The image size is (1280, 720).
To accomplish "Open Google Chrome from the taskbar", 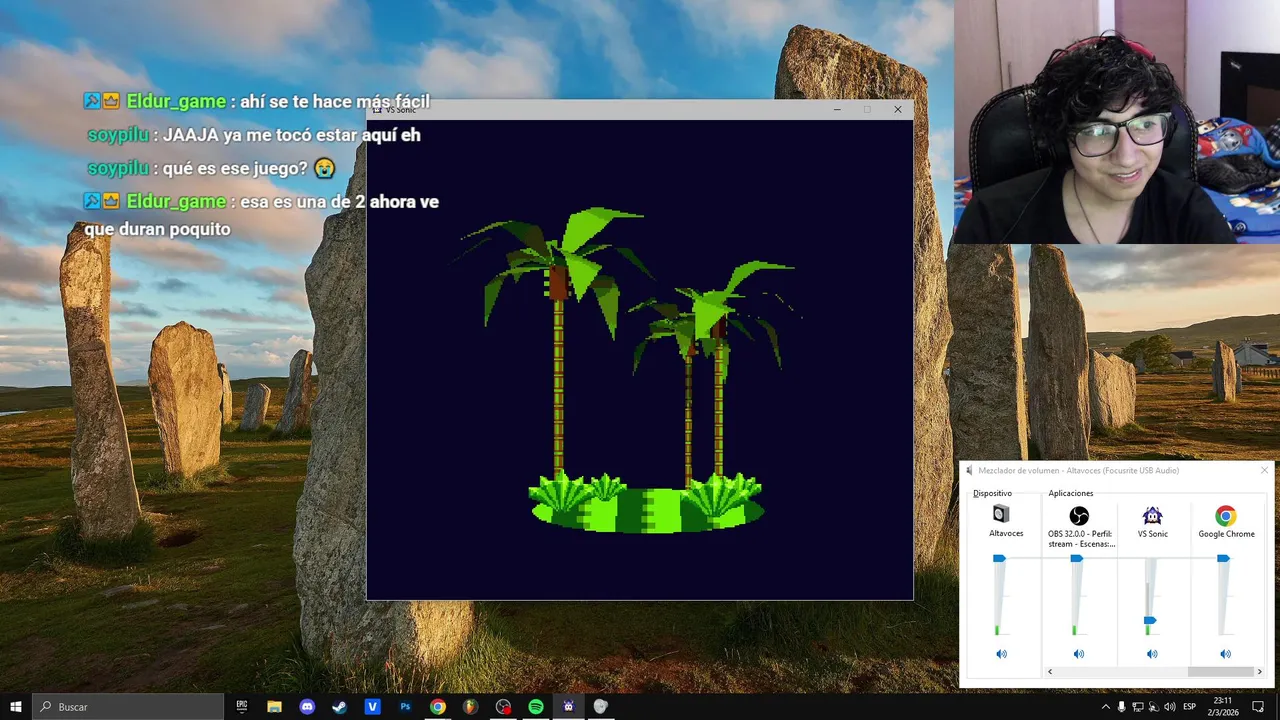I will coord(438,706).
